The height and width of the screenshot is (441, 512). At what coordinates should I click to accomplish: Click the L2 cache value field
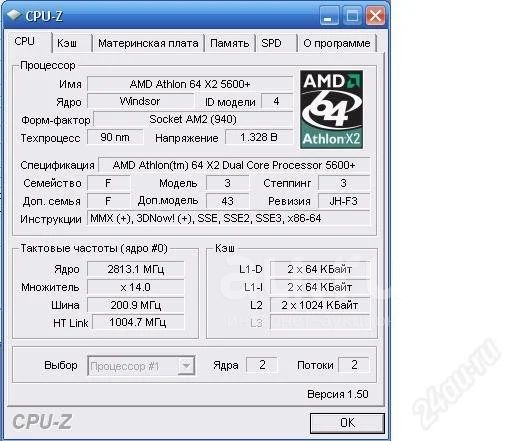tap(320, 305)
